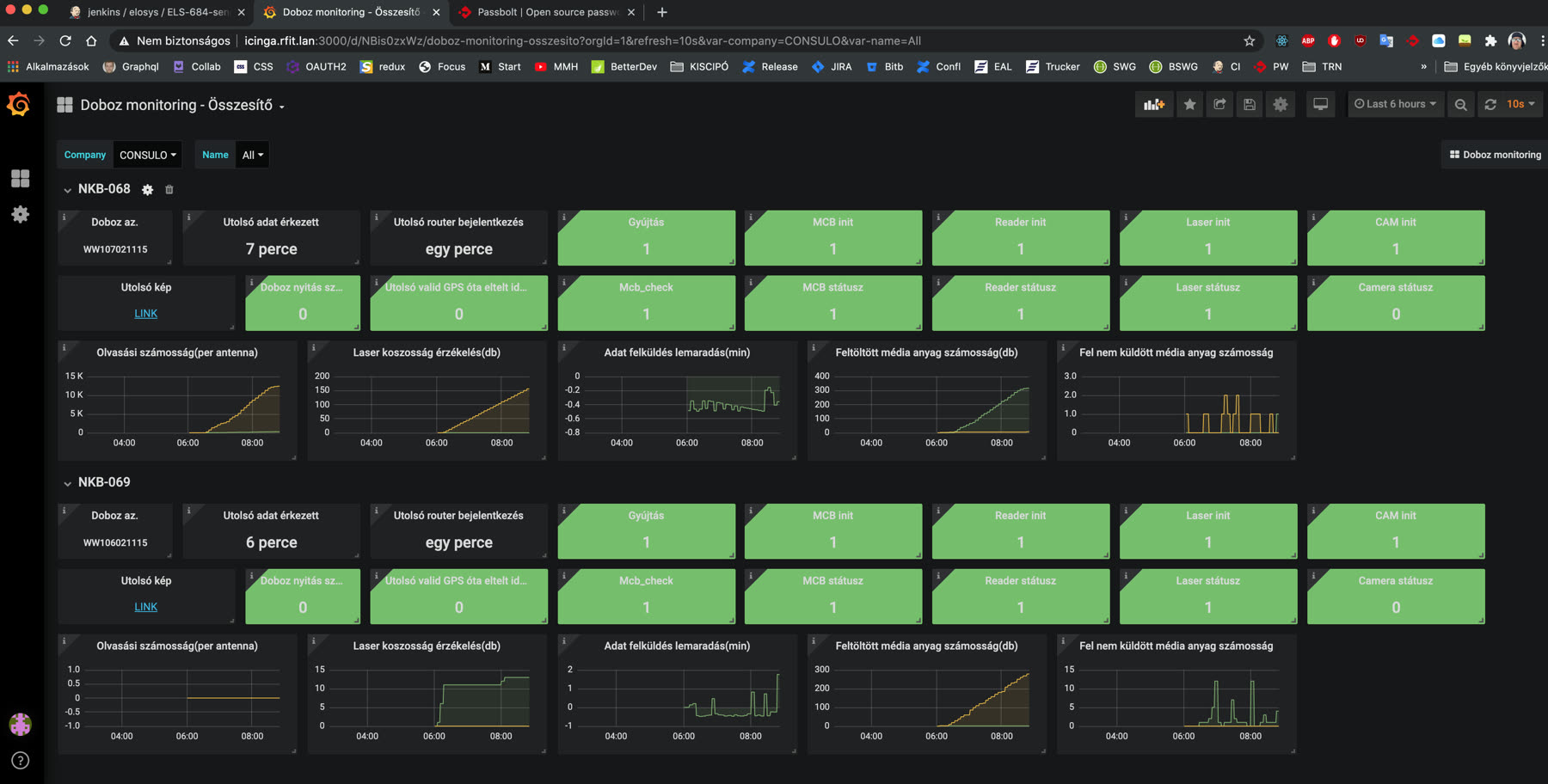Open the Last 6 hours time picker
Screen dimensions: 1548x784
point(1395,104)
